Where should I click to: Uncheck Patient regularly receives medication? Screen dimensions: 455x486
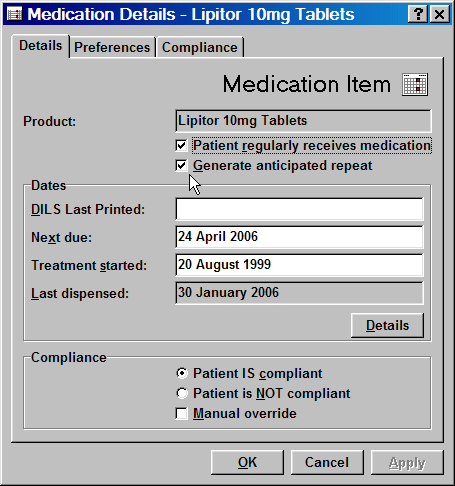click(x=181, y=146)
